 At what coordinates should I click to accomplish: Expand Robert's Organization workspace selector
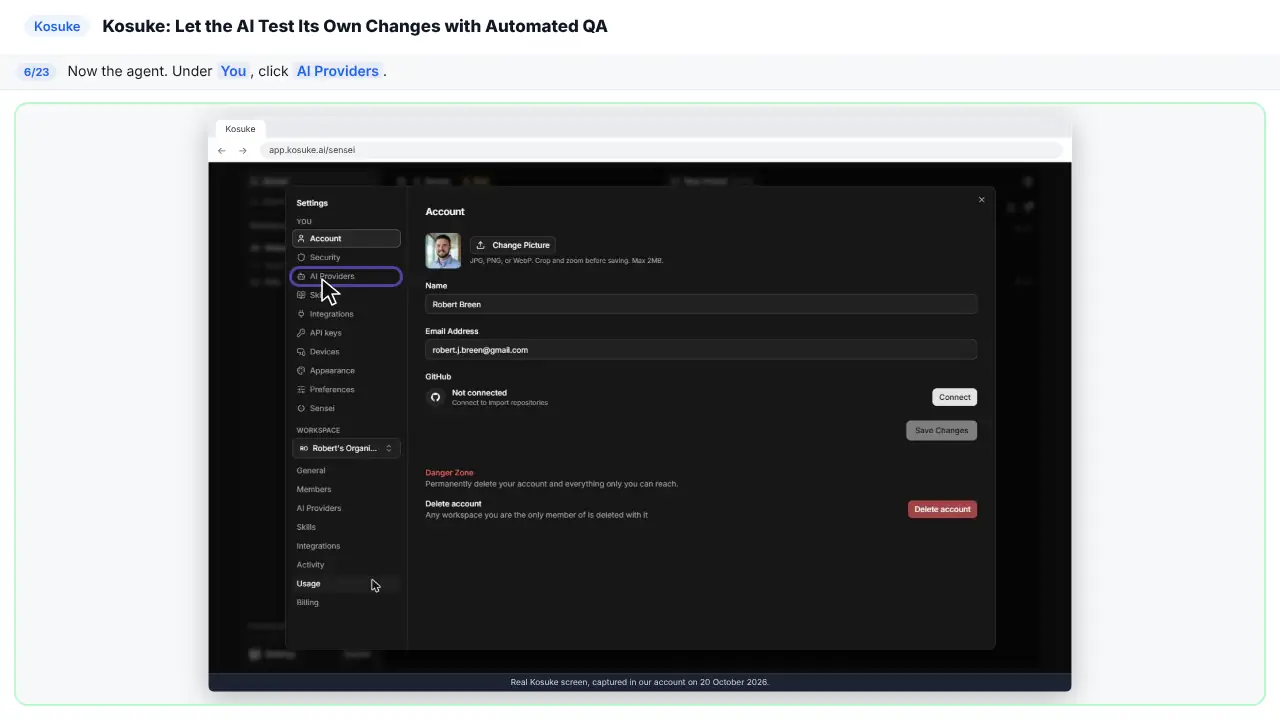pyautogui.click(x=346, y=448)
